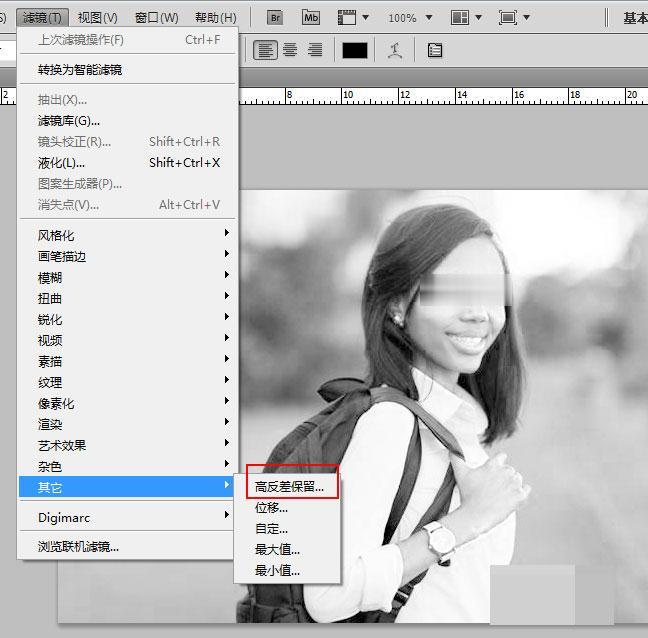The width and height of the screenshot is (648, 638).
Task: Expand the 纹理 submenu
Action: click(x=127, y=383)
